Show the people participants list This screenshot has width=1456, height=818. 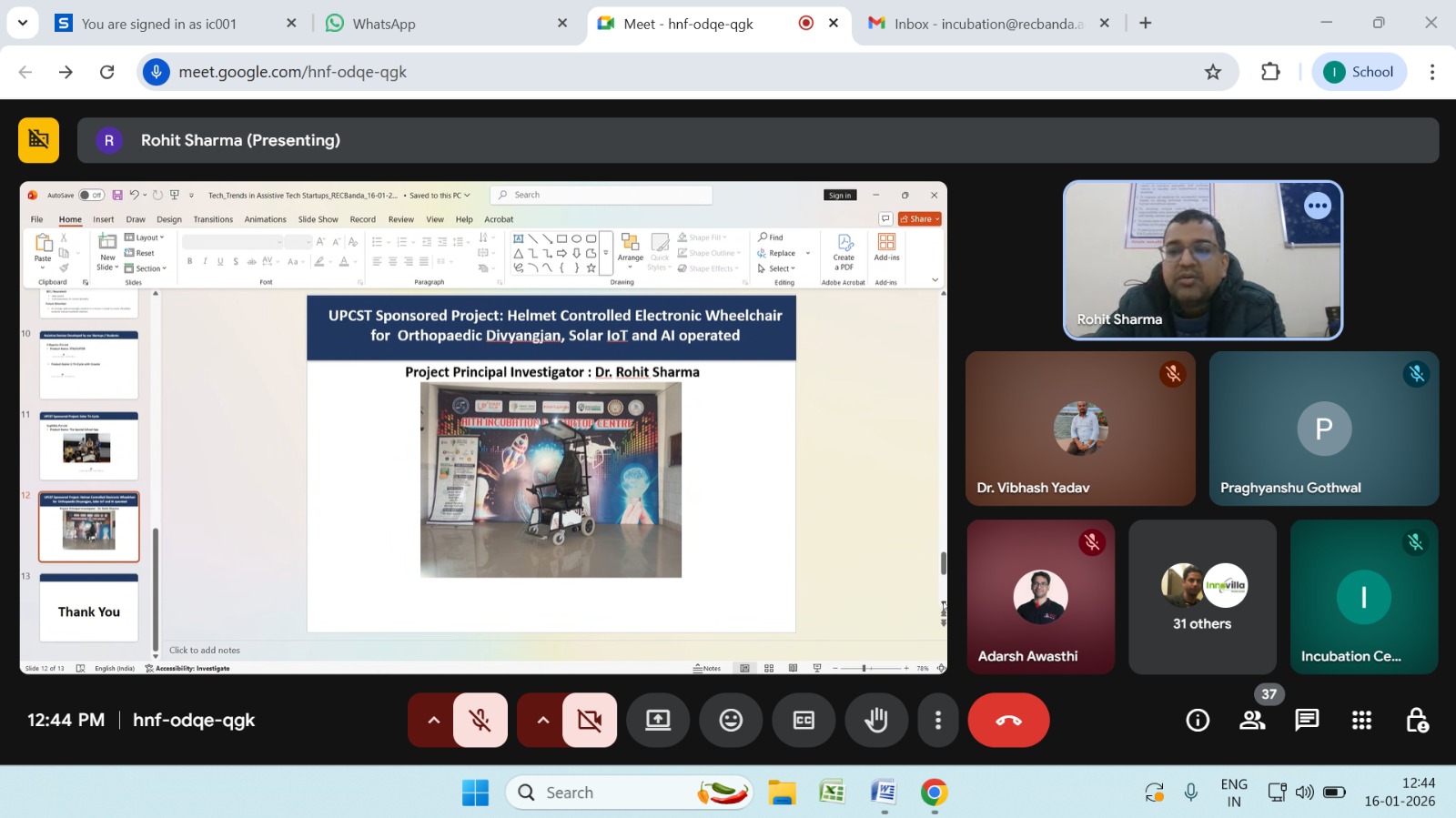click(x=1252, y=720)
